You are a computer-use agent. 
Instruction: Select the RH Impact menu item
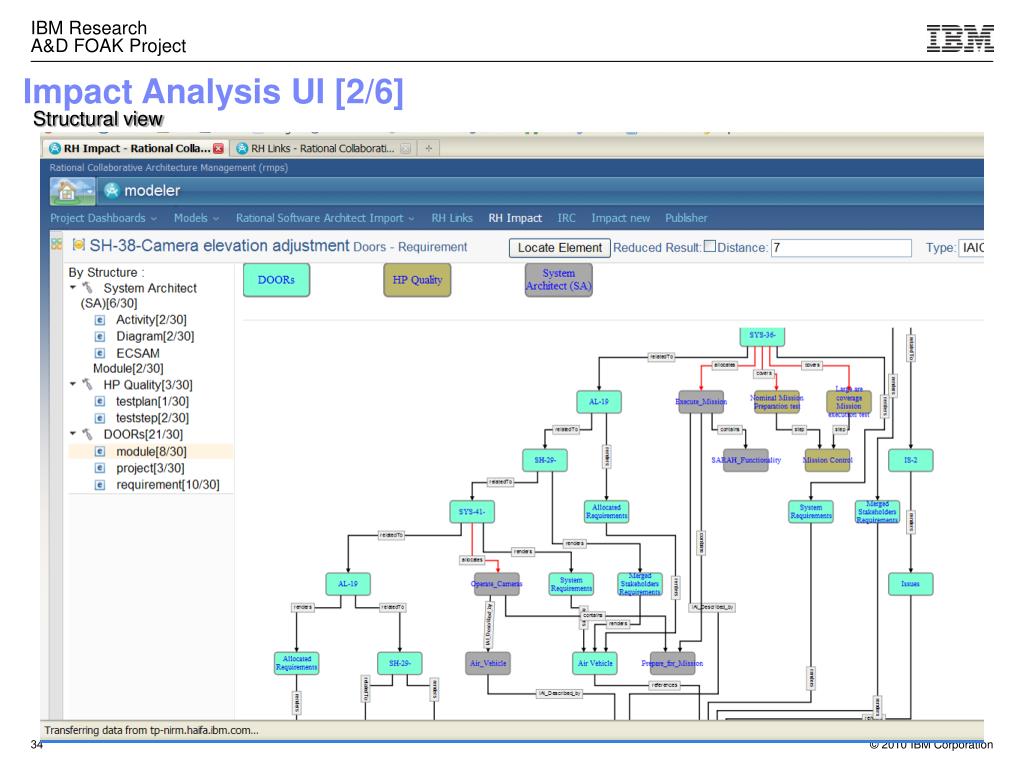click(515, 218)
